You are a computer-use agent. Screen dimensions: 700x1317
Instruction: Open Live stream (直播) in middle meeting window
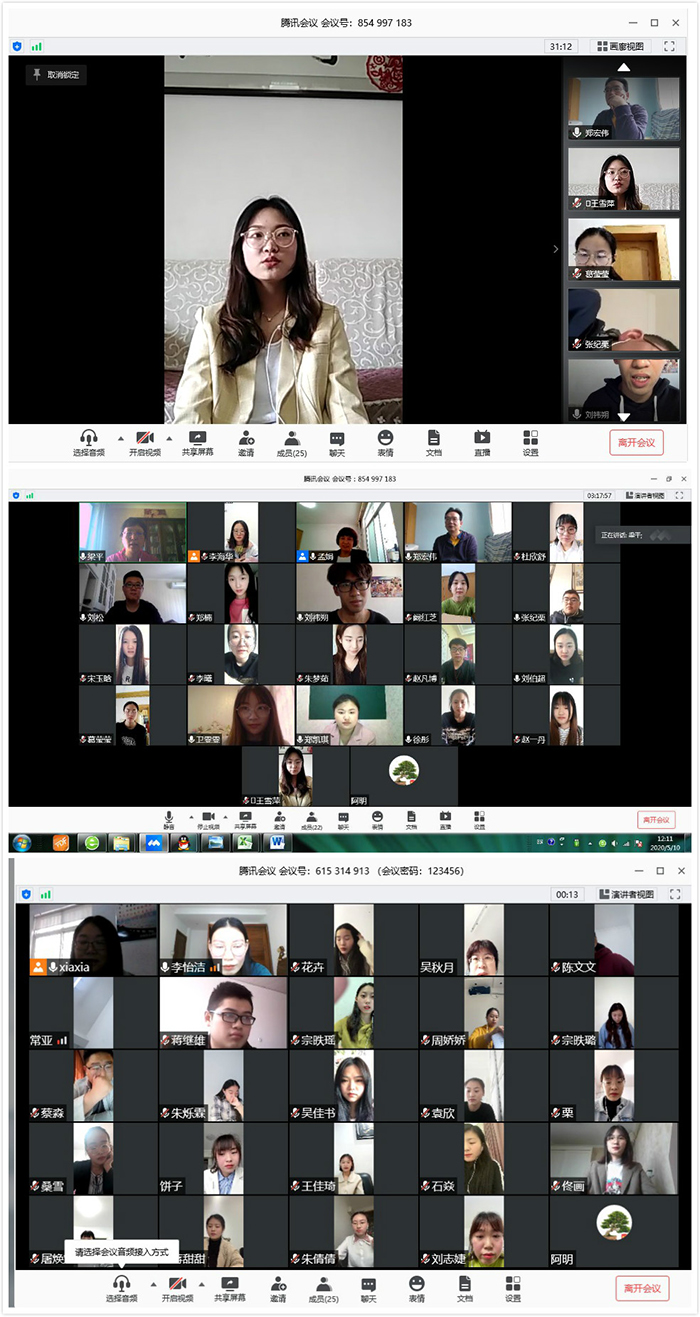pos(445,821)
